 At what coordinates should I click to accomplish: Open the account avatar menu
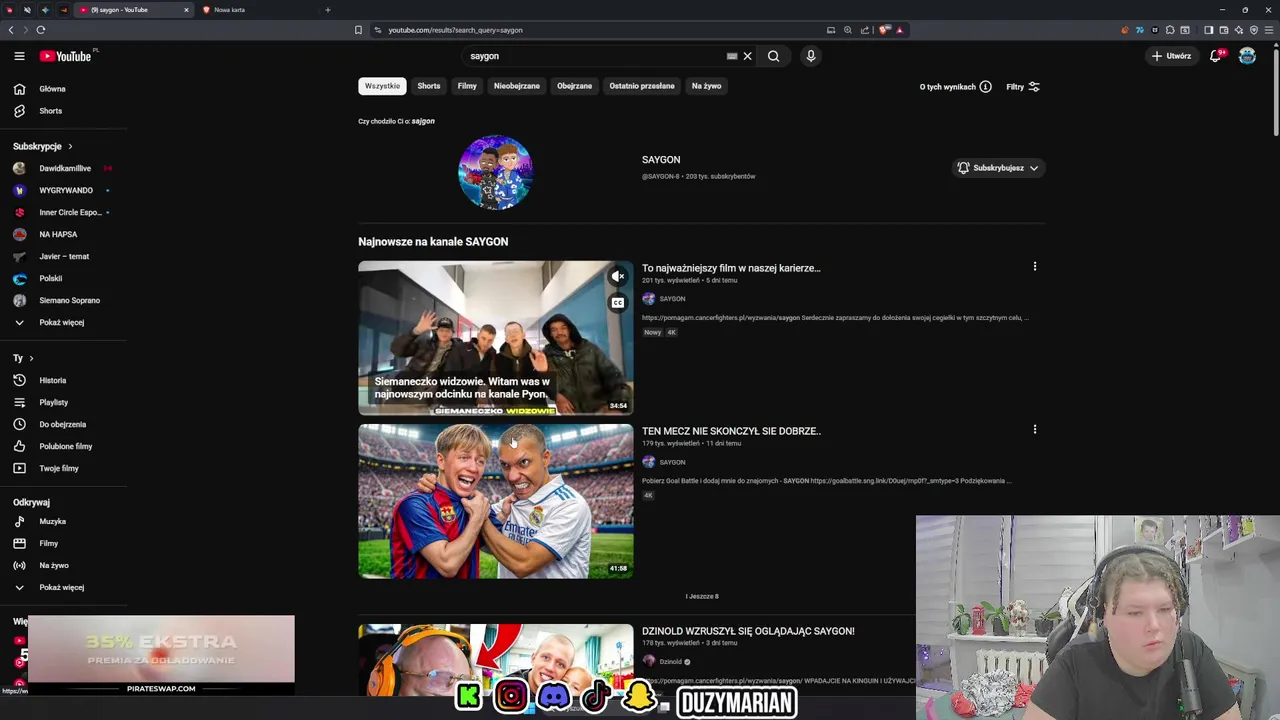click(x=1247, y=56)
